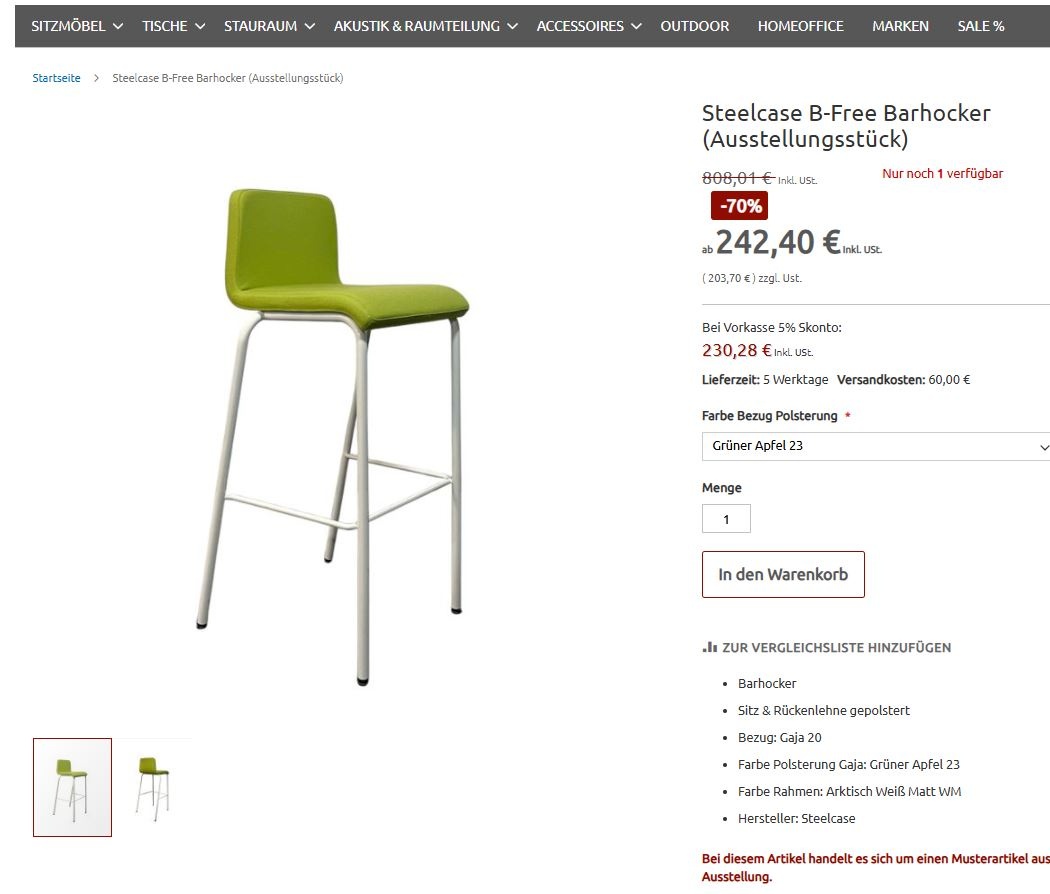The image size is (1050, 894).
Task: Add to Vergleichsliste via text link
Action: [836, 648]
